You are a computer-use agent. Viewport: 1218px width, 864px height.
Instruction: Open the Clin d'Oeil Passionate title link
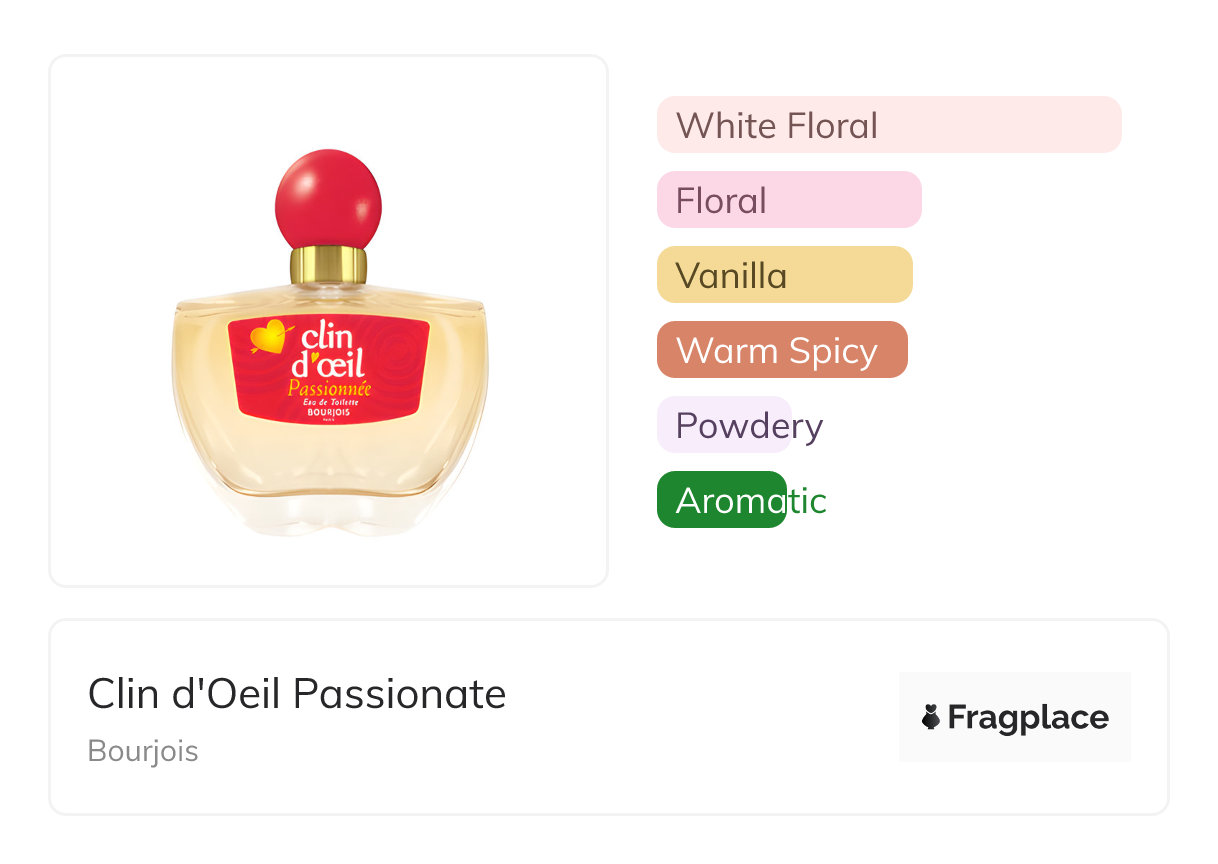pos(297,694)
